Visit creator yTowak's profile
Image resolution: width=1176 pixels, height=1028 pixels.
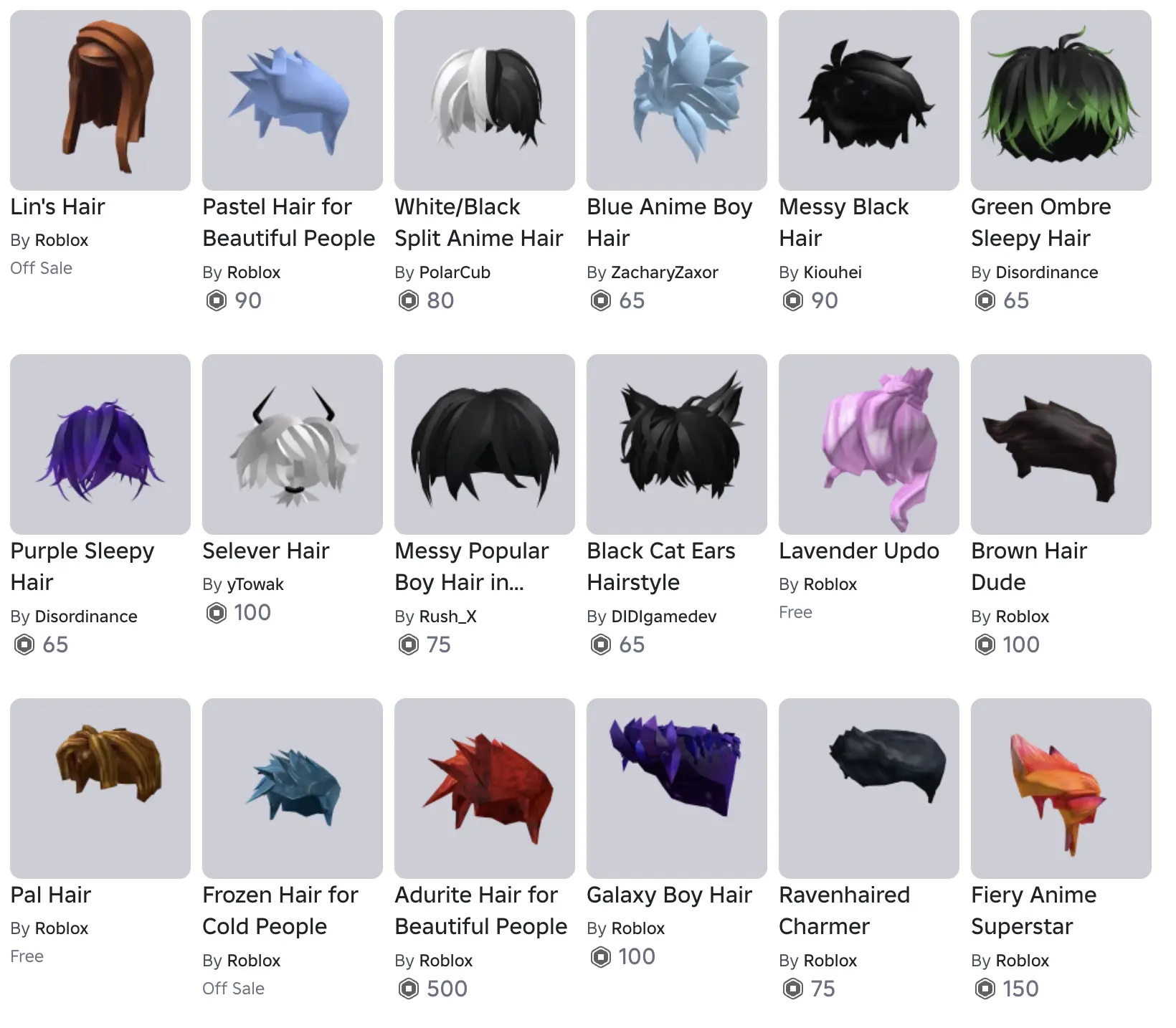(255, 584)
